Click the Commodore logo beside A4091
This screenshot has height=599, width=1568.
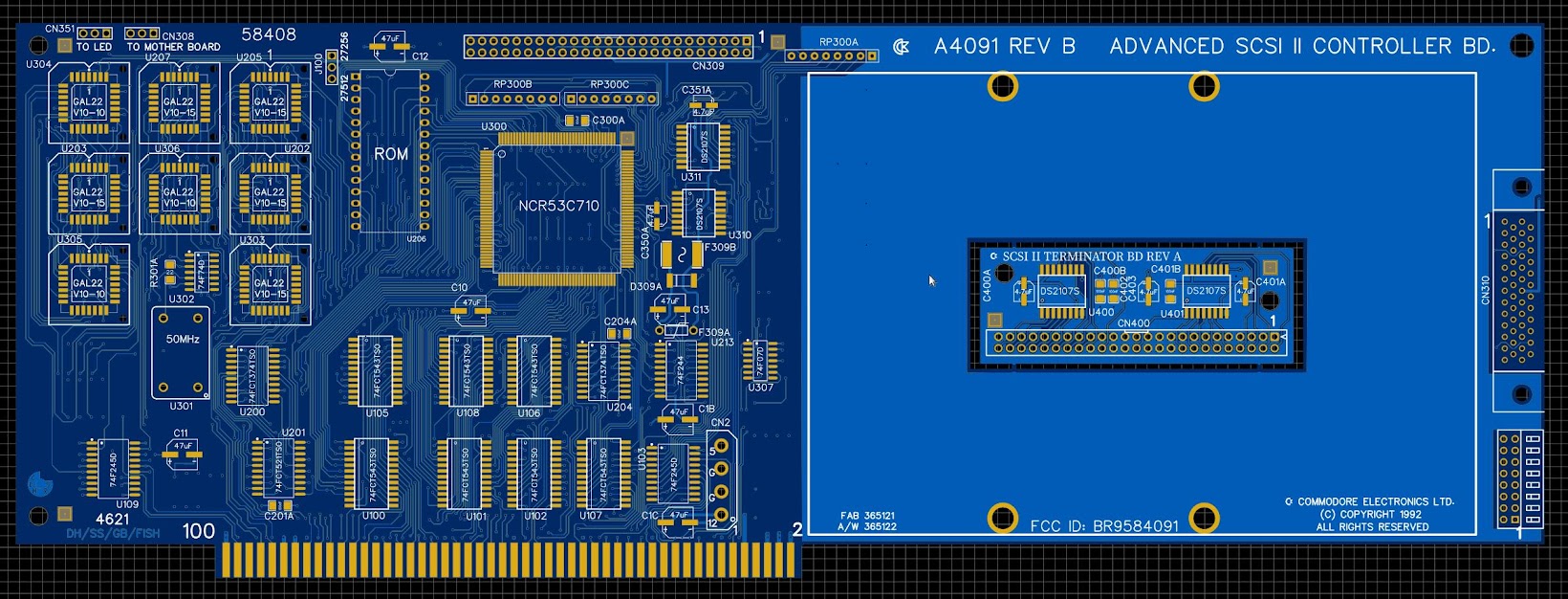coord(901,46)
